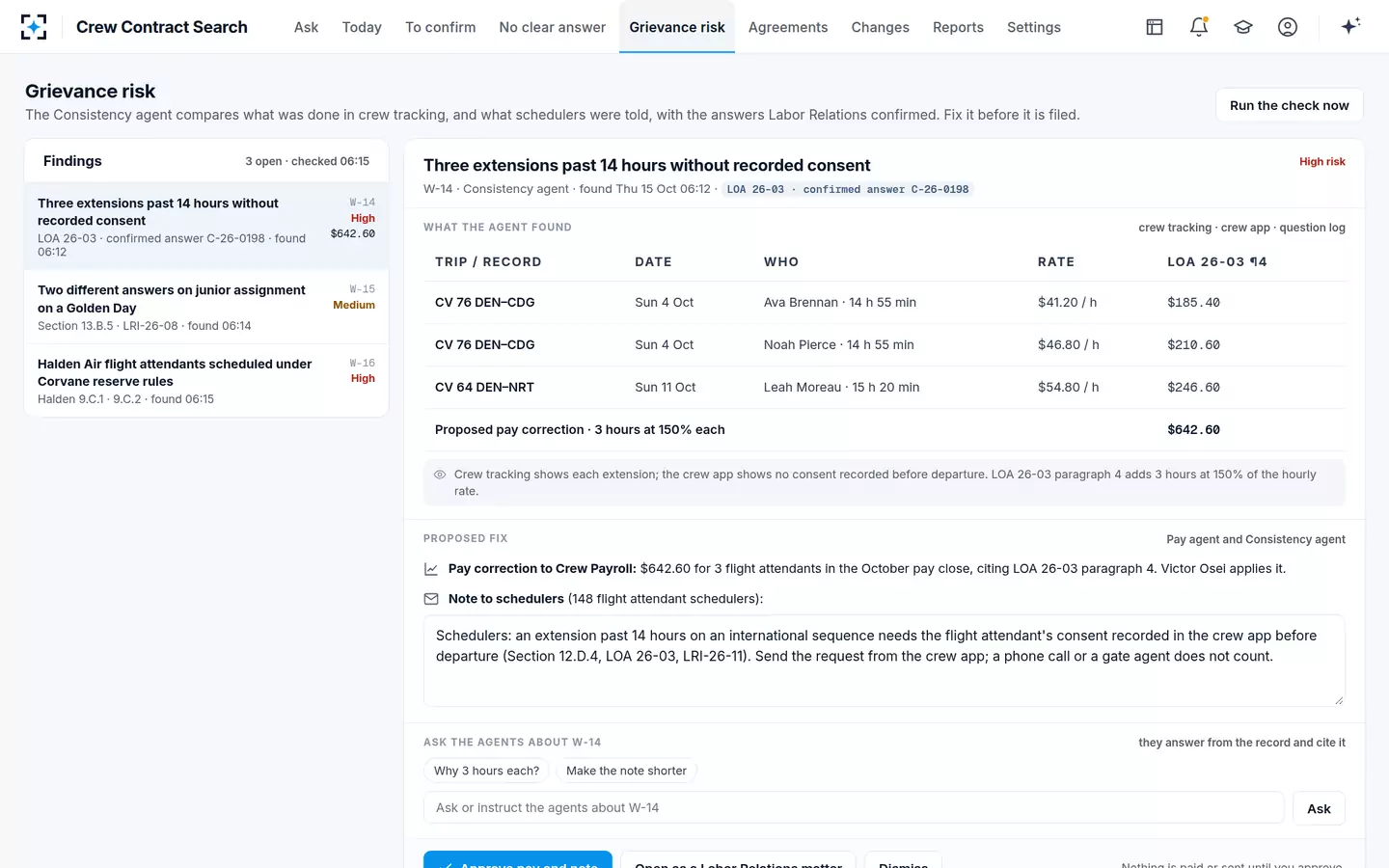Image resolution: width=1389 pixels, height=868 pixels.
Task: Go to the Settings tab
Action: click(x=1034, y=27)
